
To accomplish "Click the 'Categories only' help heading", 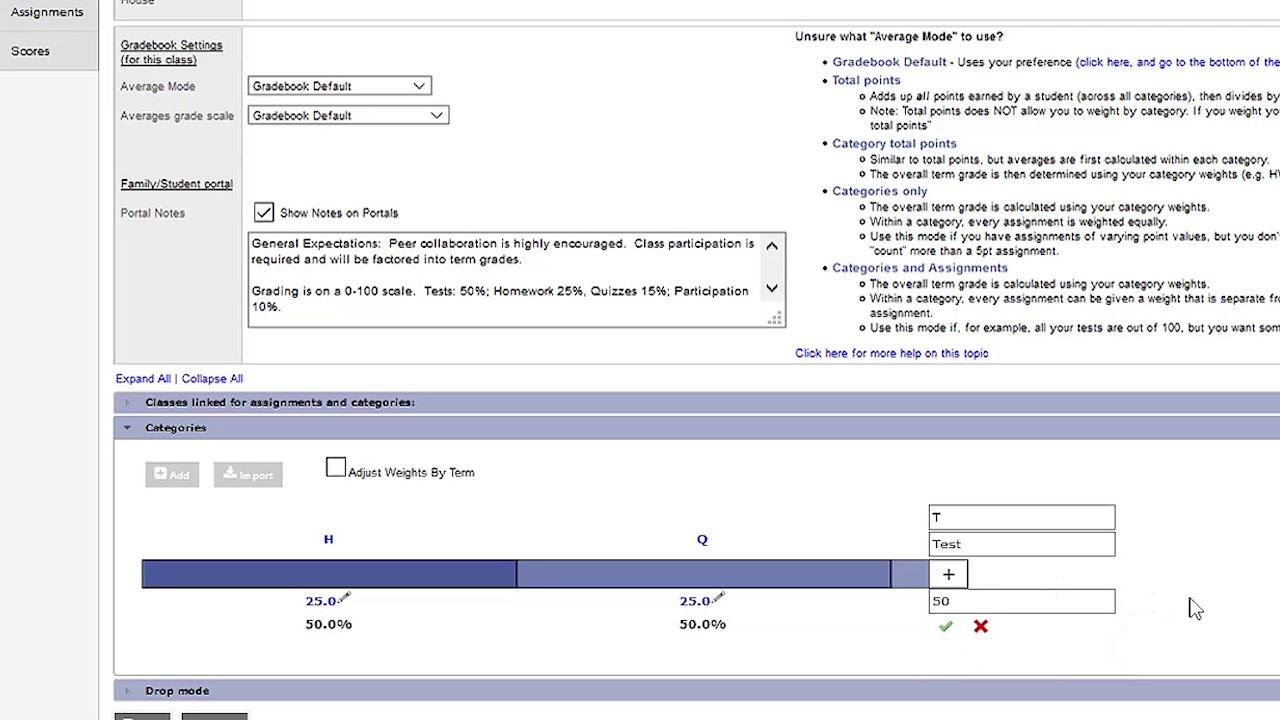I will (879, 191).
